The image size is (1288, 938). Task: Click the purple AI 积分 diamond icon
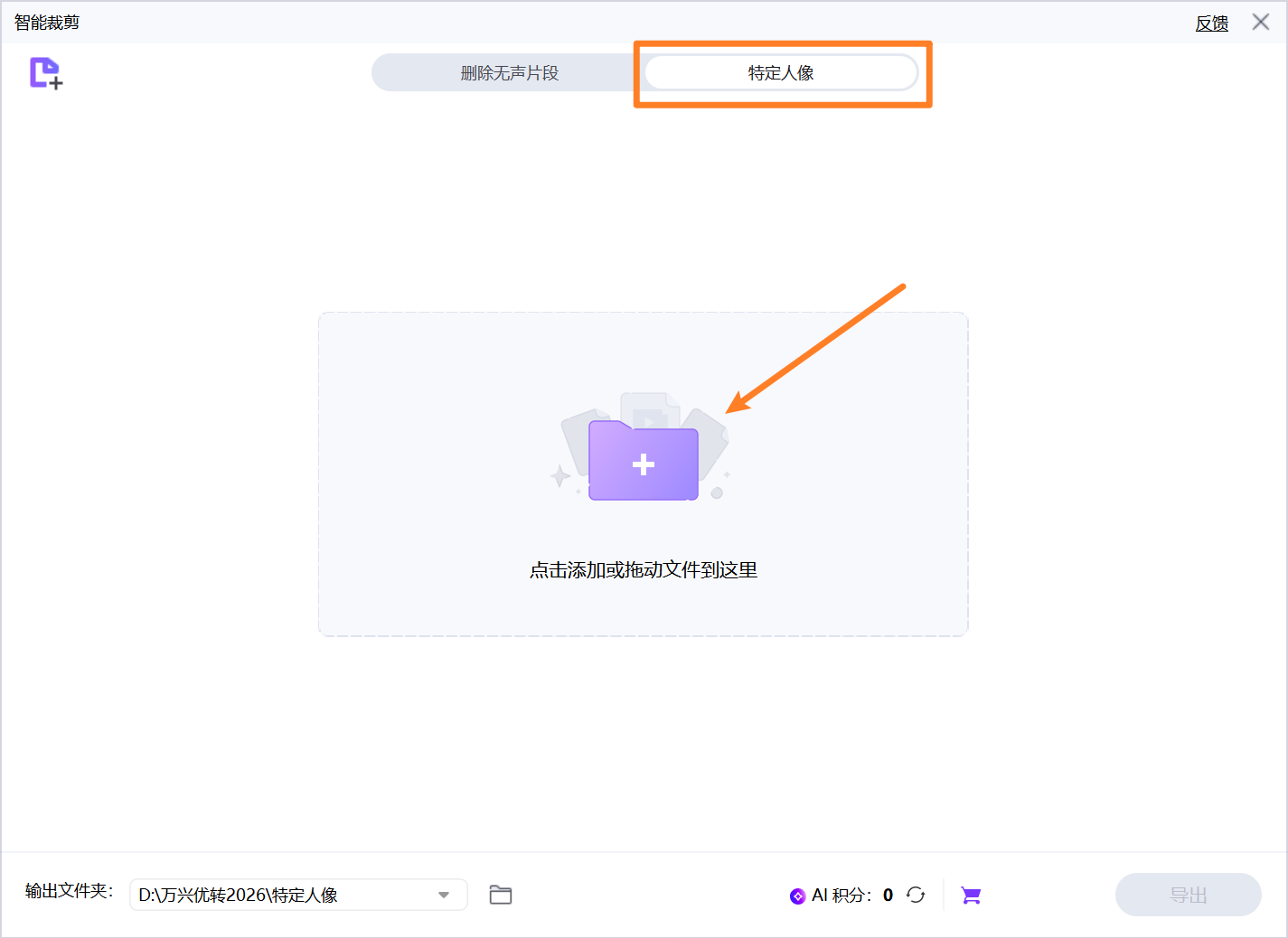coord(796,895)
